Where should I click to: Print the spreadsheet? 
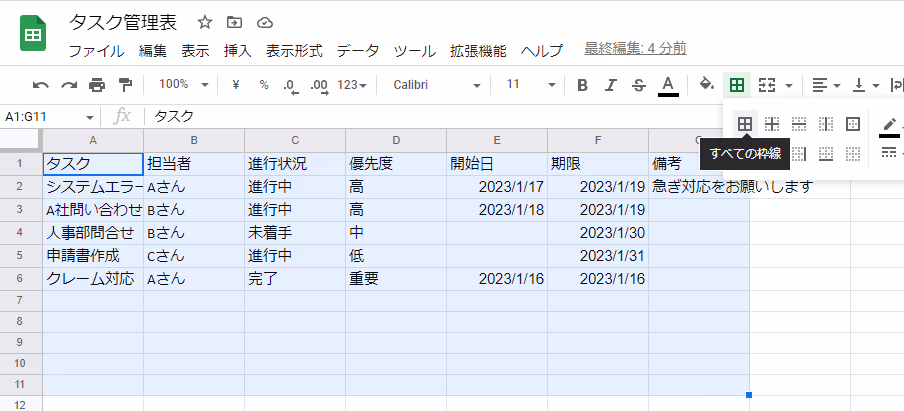(x=97, y=85)
